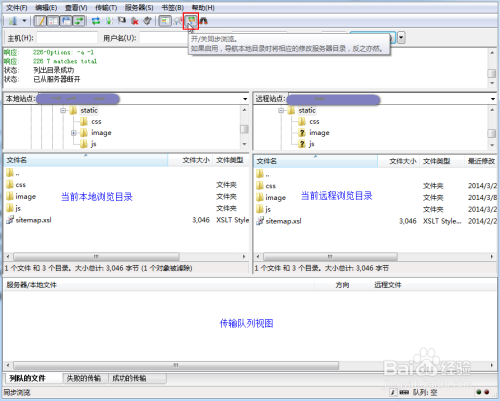
Task: Sort local list by 文件名 column header
Action: pyautogui.click(x=86, y=160)
